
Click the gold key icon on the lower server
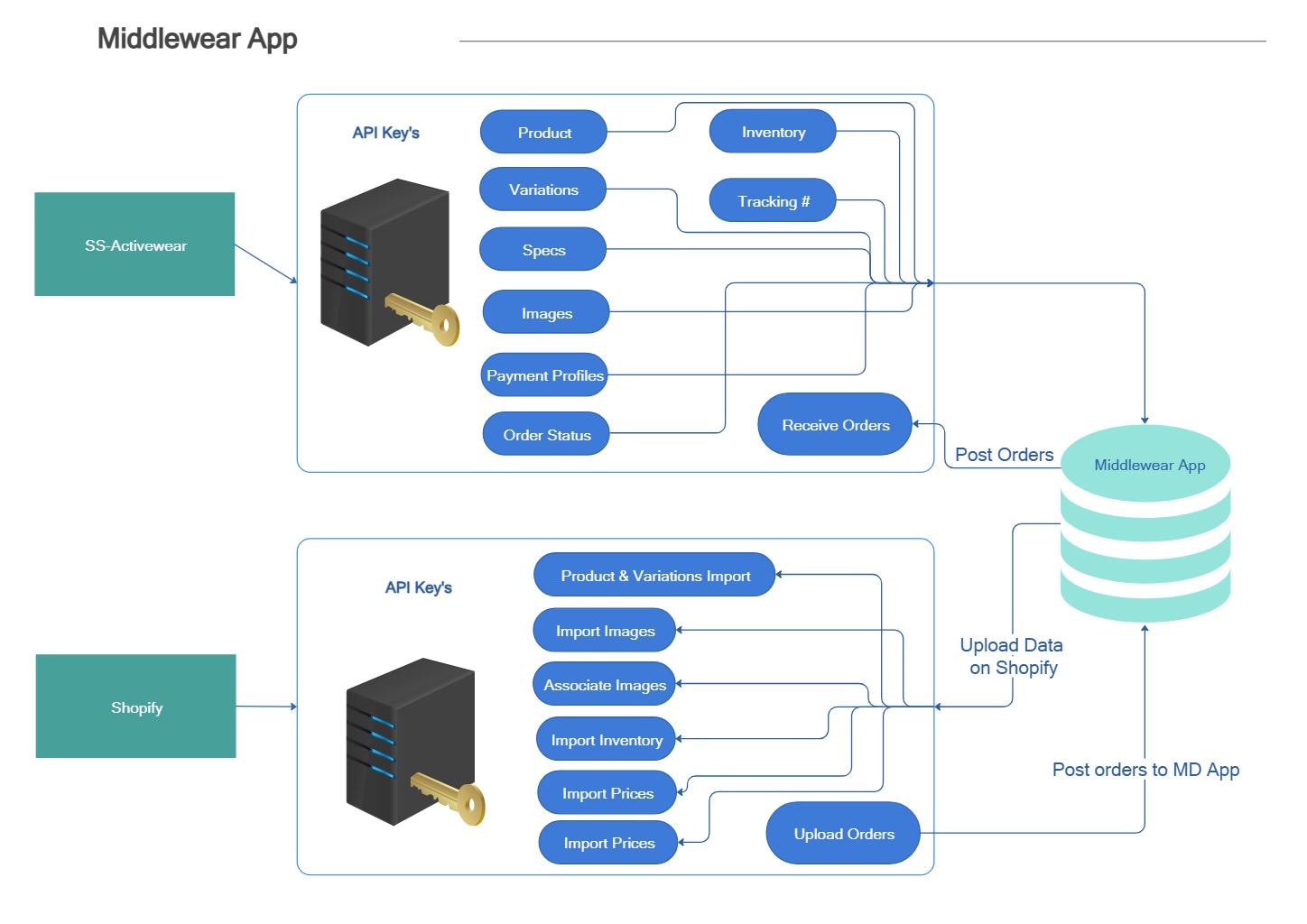pyautogui.click(x=448, y=798)
